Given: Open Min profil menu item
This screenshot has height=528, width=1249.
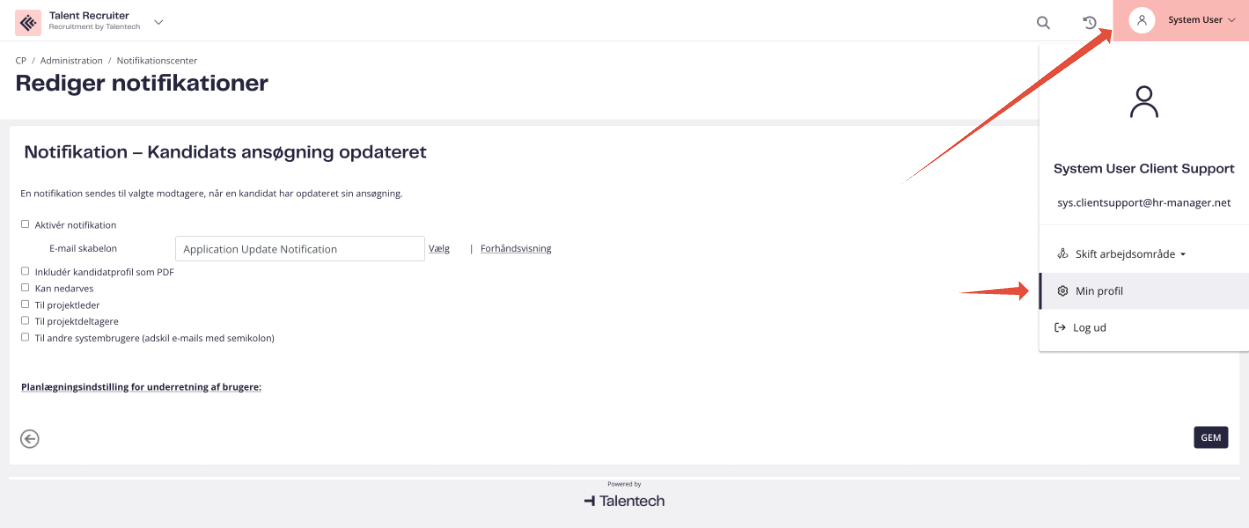Looking at the screenshot, I should pyautogui.click(x=1144, y=291).
